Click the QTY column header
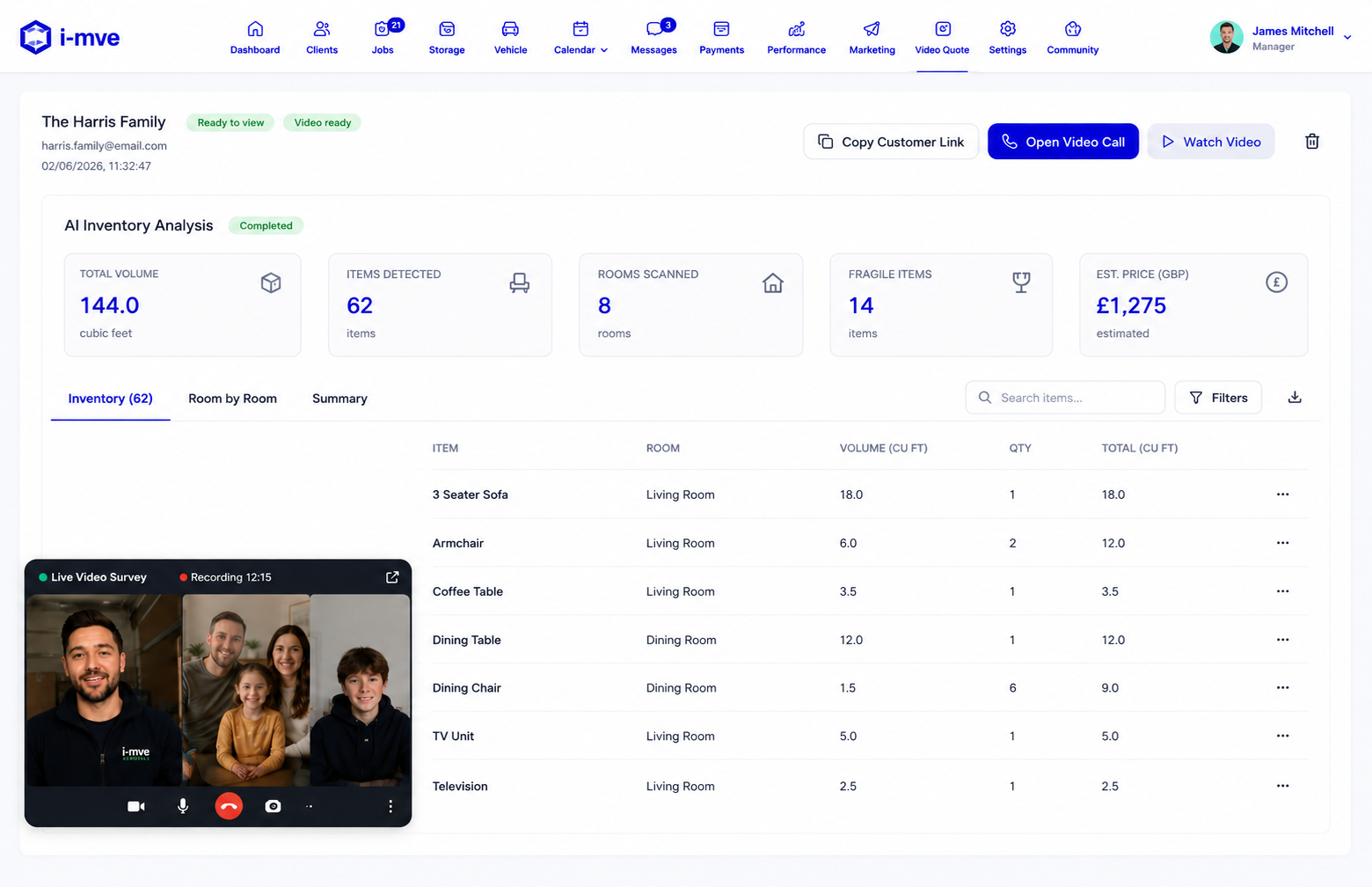The image size is (1372, 887). tap(1020, 448)
